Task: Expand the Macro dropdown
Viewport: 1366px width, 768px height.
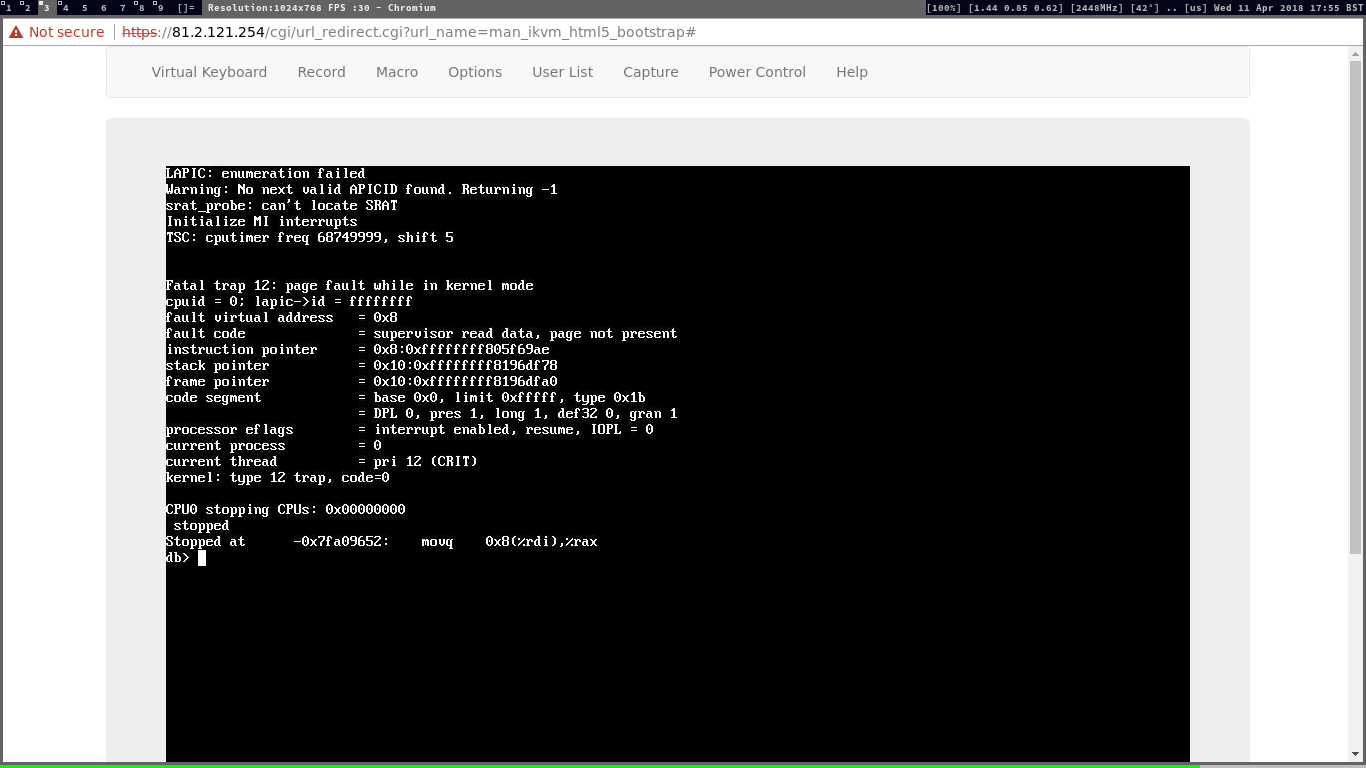Action: (397, 72)
